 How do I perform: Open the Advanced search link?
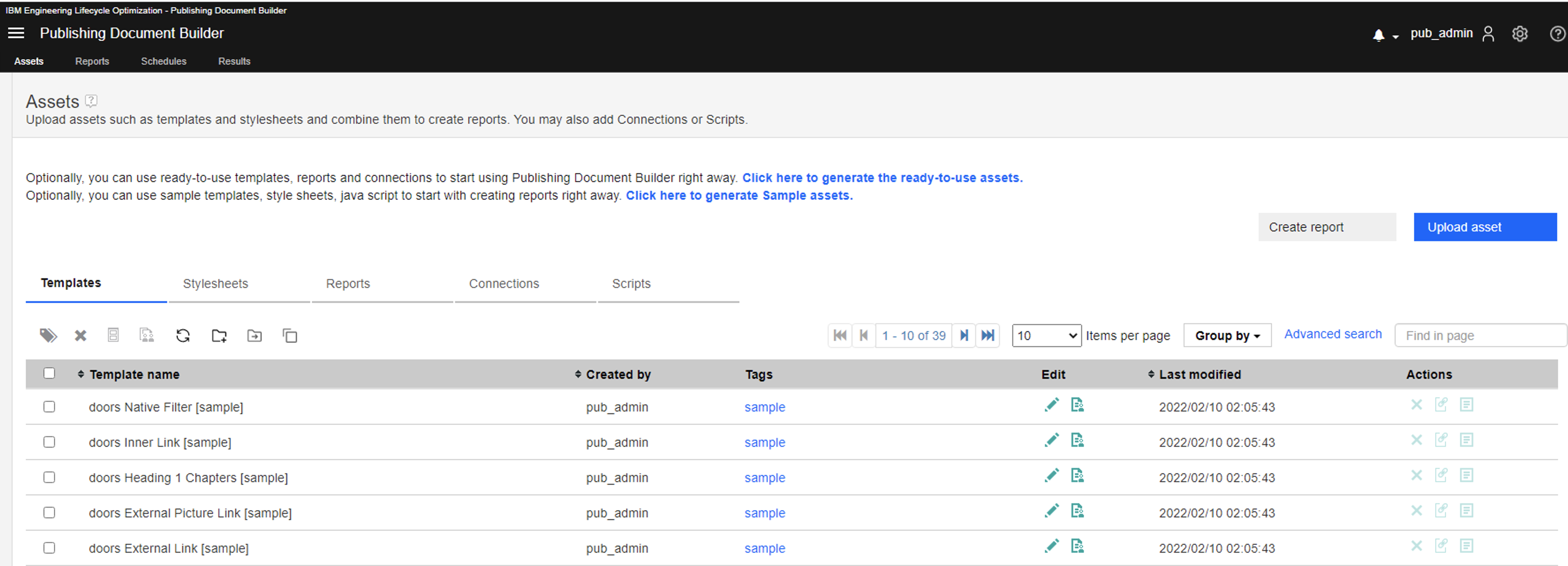click(1333, 334)
